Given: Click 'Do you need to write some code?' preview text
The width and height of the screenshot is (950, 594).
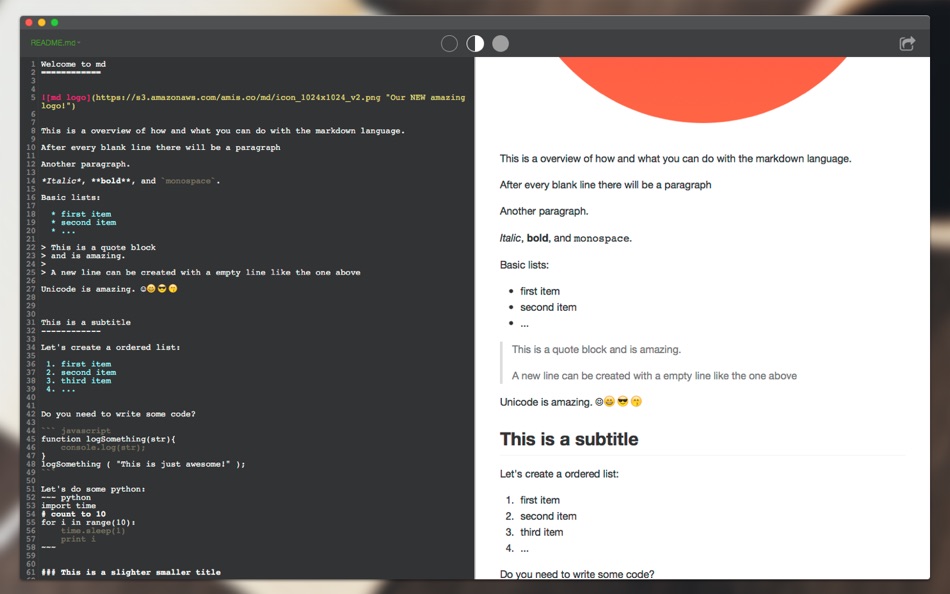Looking at the screenshot, I should click(577, 574).
